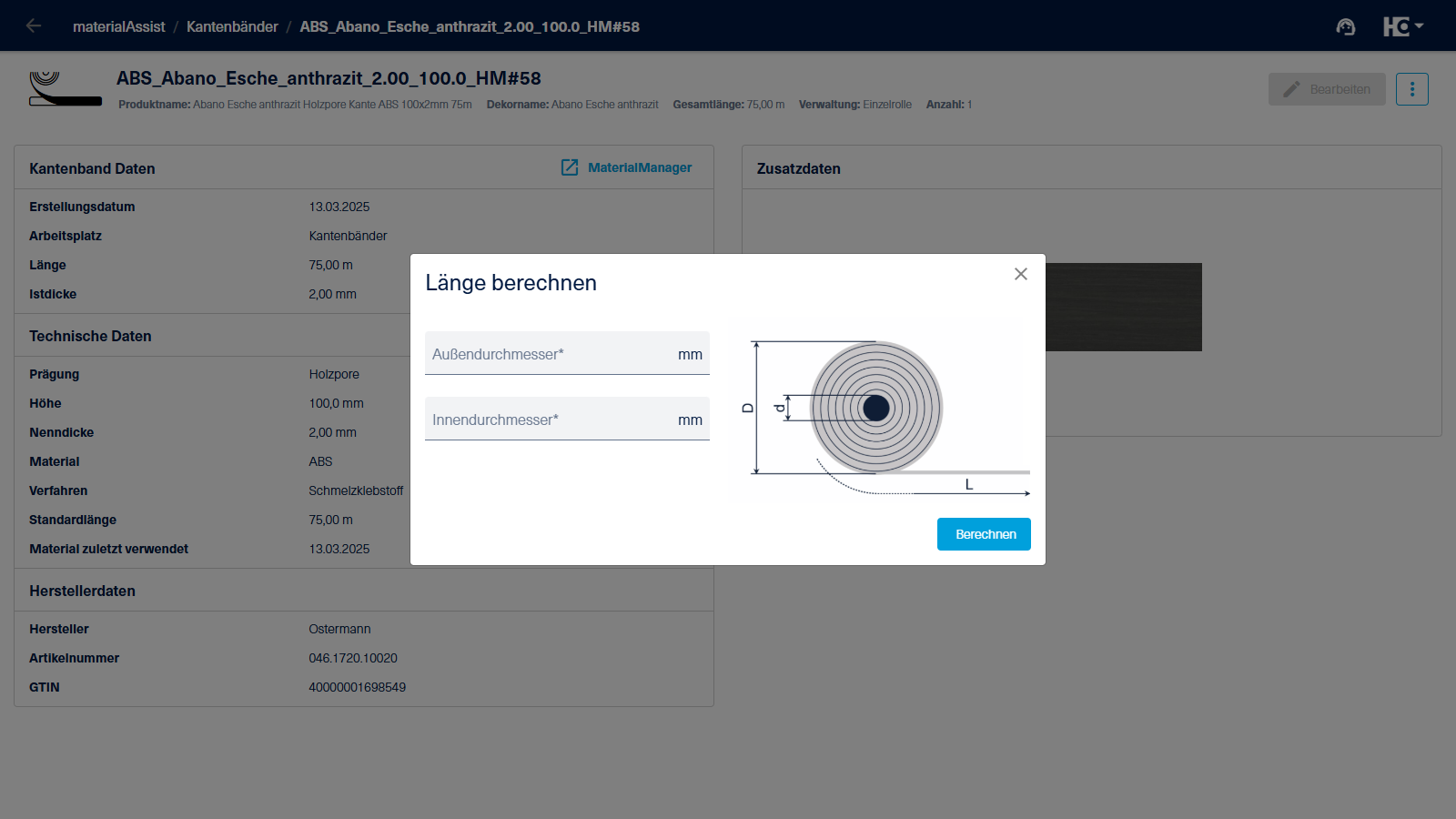Open the three-dot more options menu
This screenshot has height=819, width=1456.
1411,89
